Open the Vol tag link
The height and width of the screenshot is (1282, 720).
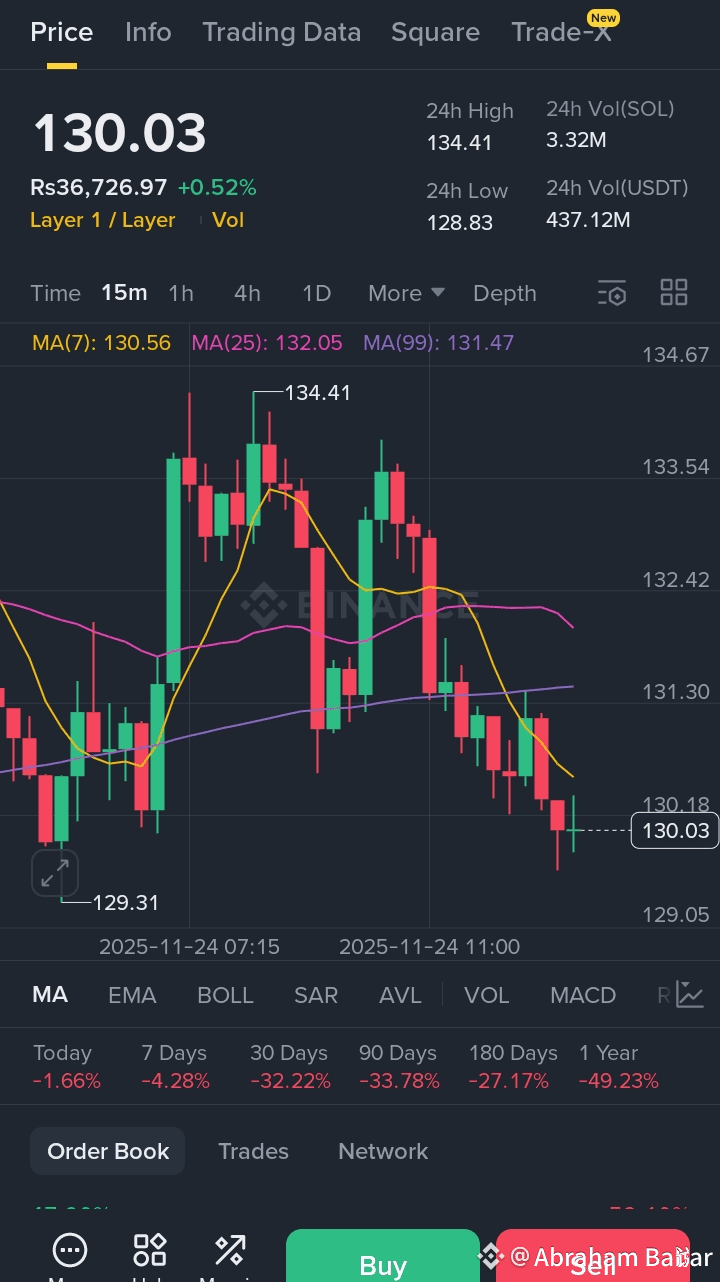tap(228, 220)
